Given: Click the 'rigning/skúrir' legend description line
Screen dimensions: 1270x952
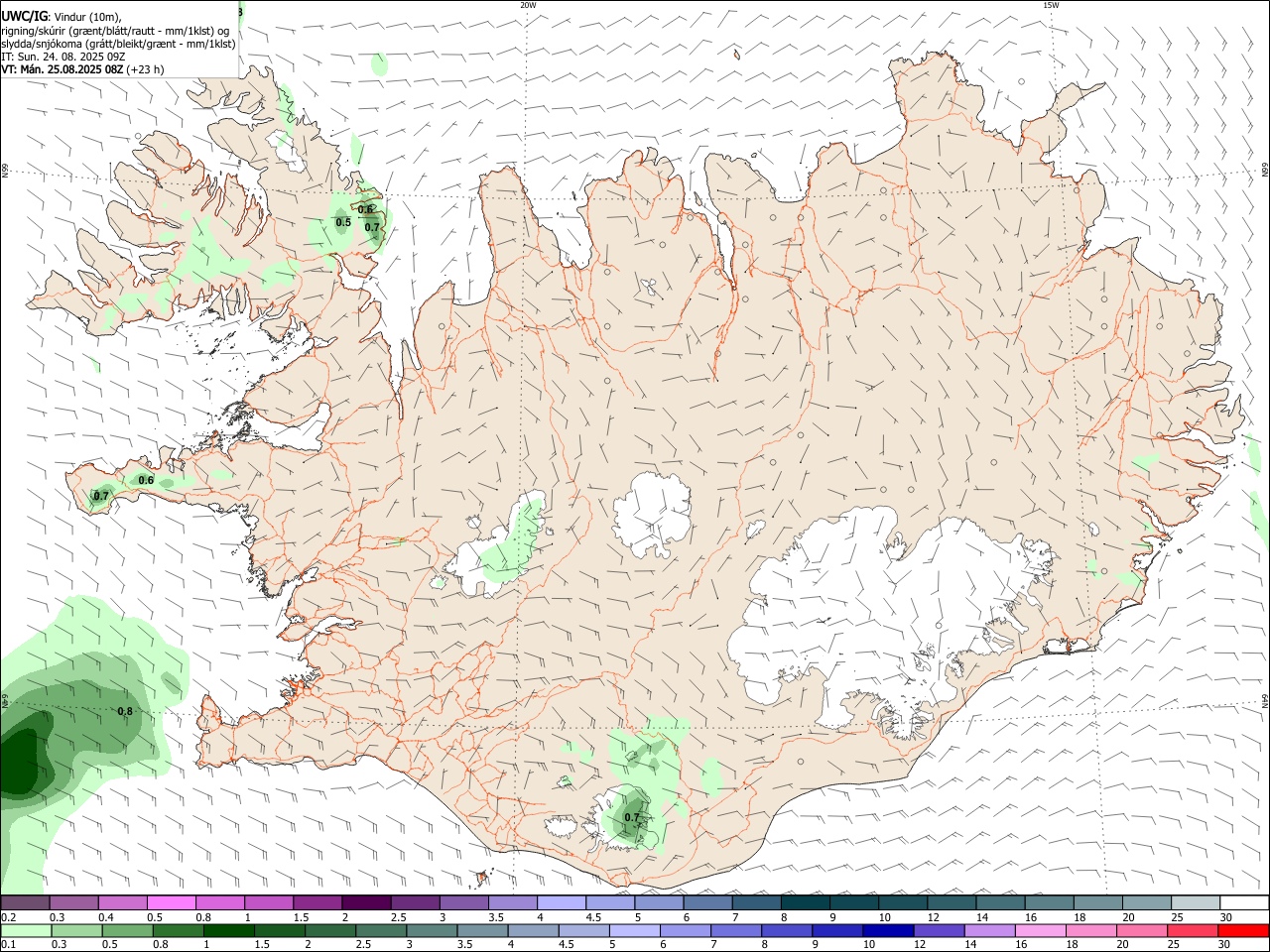Looking at the screenshot, I should 115,31.
